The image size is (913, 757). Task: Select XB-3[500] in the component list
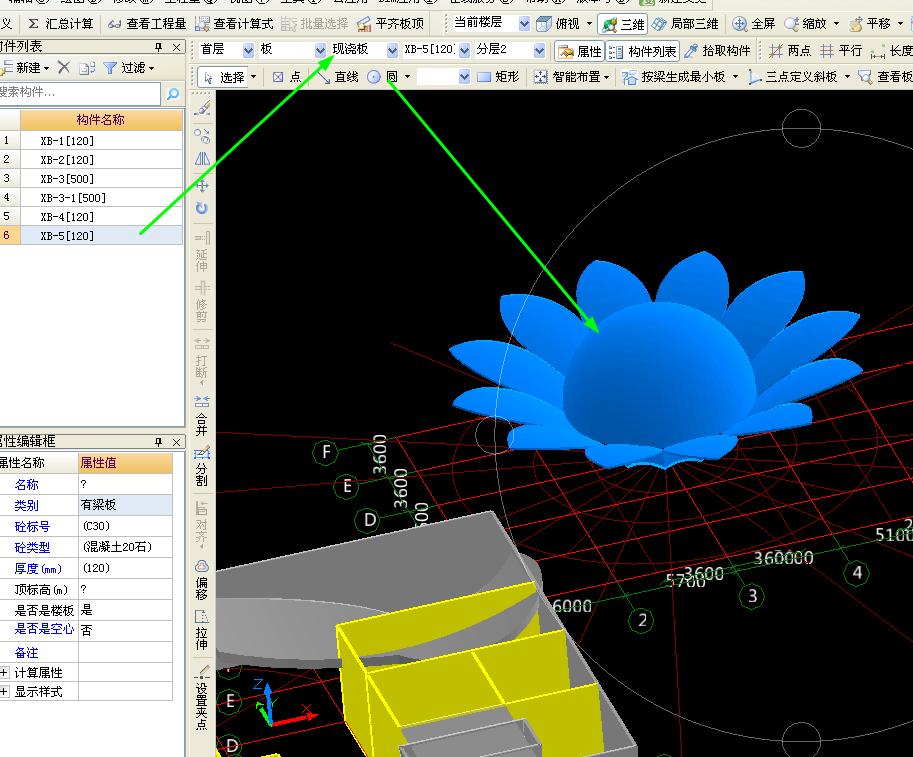[67, 179]
